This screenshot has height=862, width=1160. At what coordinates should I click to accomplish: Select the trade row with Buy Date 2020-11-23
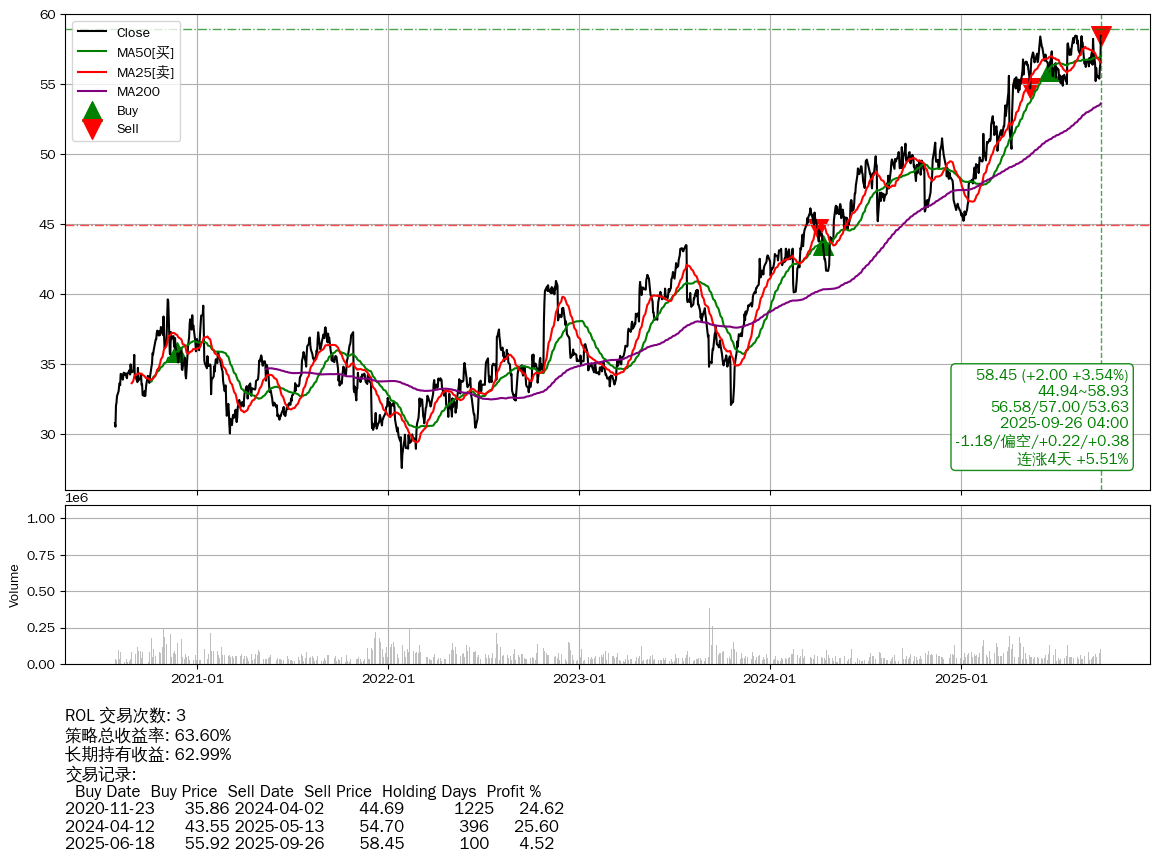point(314,808)
